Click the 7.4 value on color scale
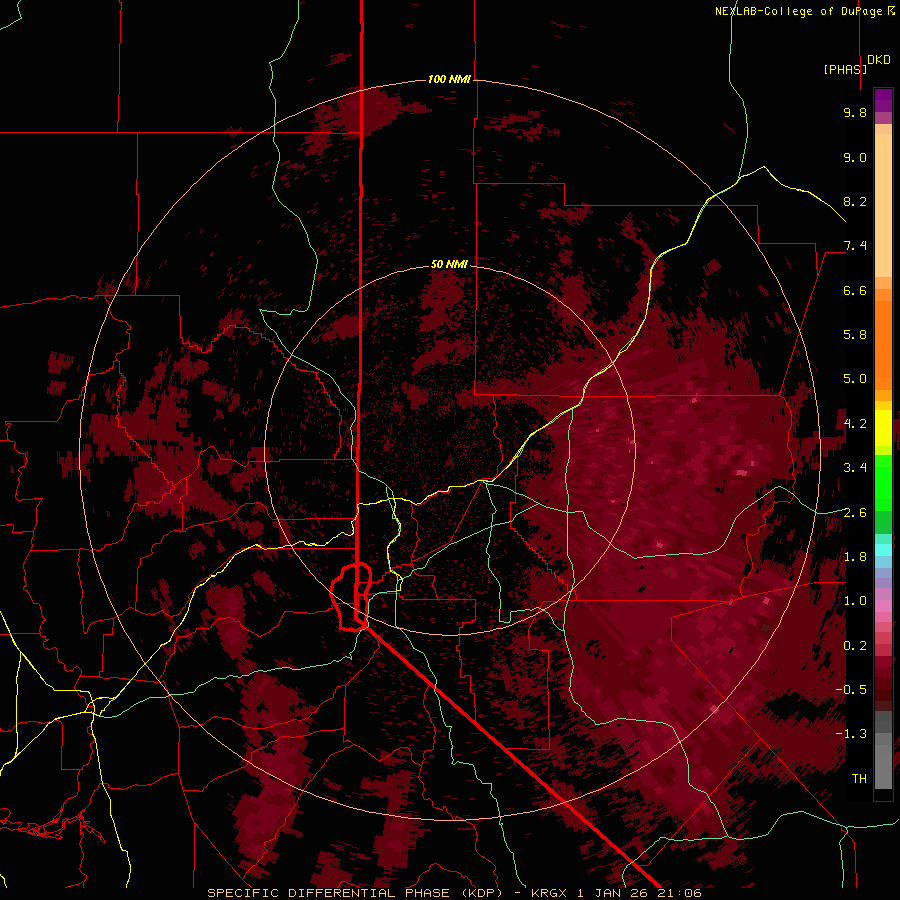 [x=855, y=246]
